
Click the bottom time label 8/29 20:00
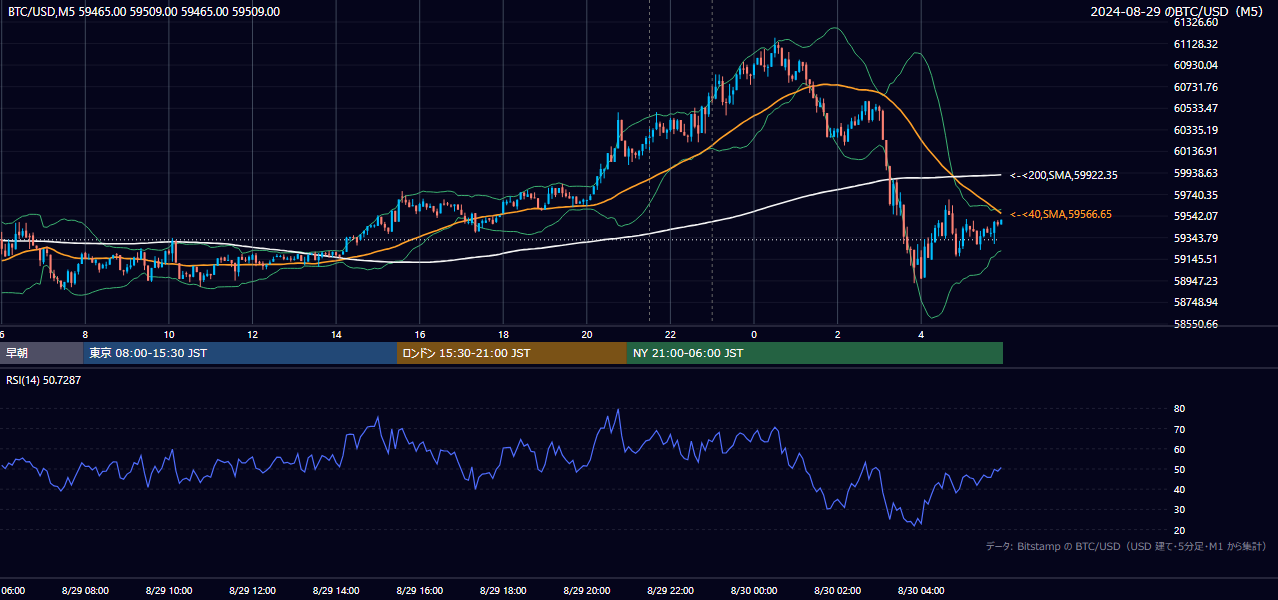[x=587, y=591]
